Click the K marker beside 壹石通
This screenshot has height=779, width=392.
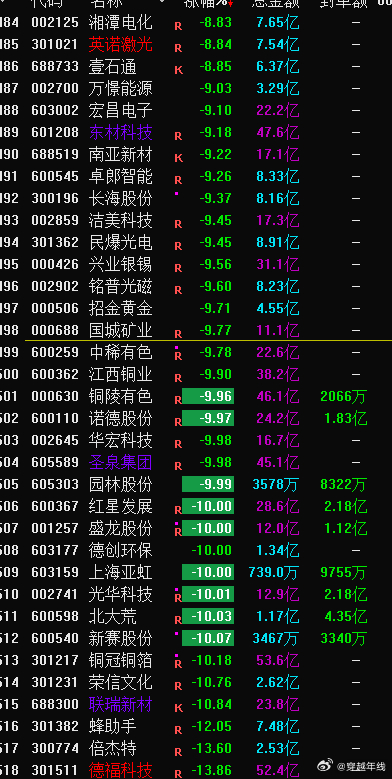click(178, 70)
